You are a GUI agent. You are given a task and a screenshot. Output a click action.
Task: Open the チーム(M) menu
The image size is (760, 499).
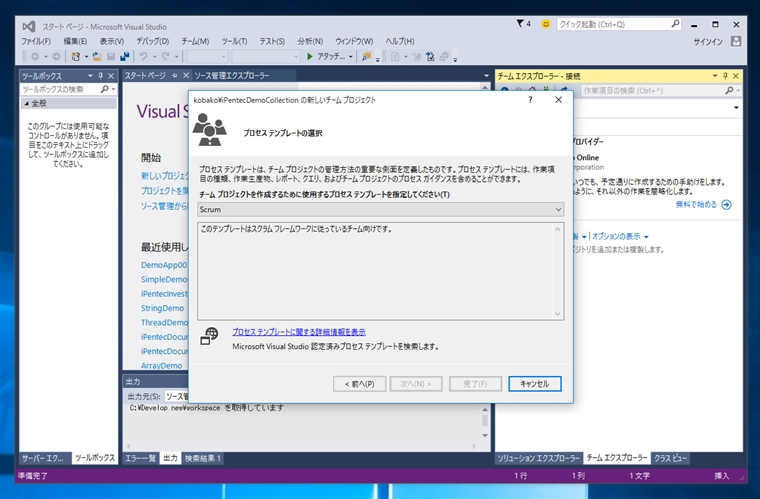[195, 41]
